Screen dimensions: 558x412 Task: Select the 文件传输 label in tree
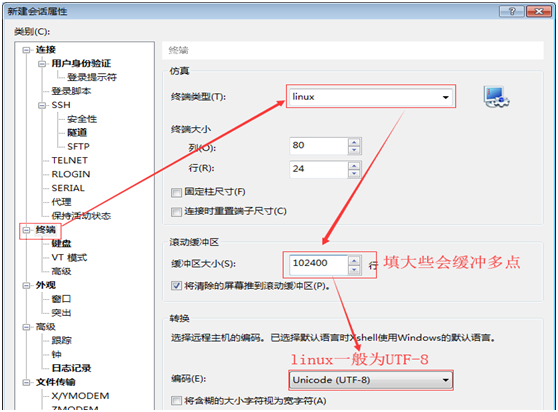coord(56,382)
